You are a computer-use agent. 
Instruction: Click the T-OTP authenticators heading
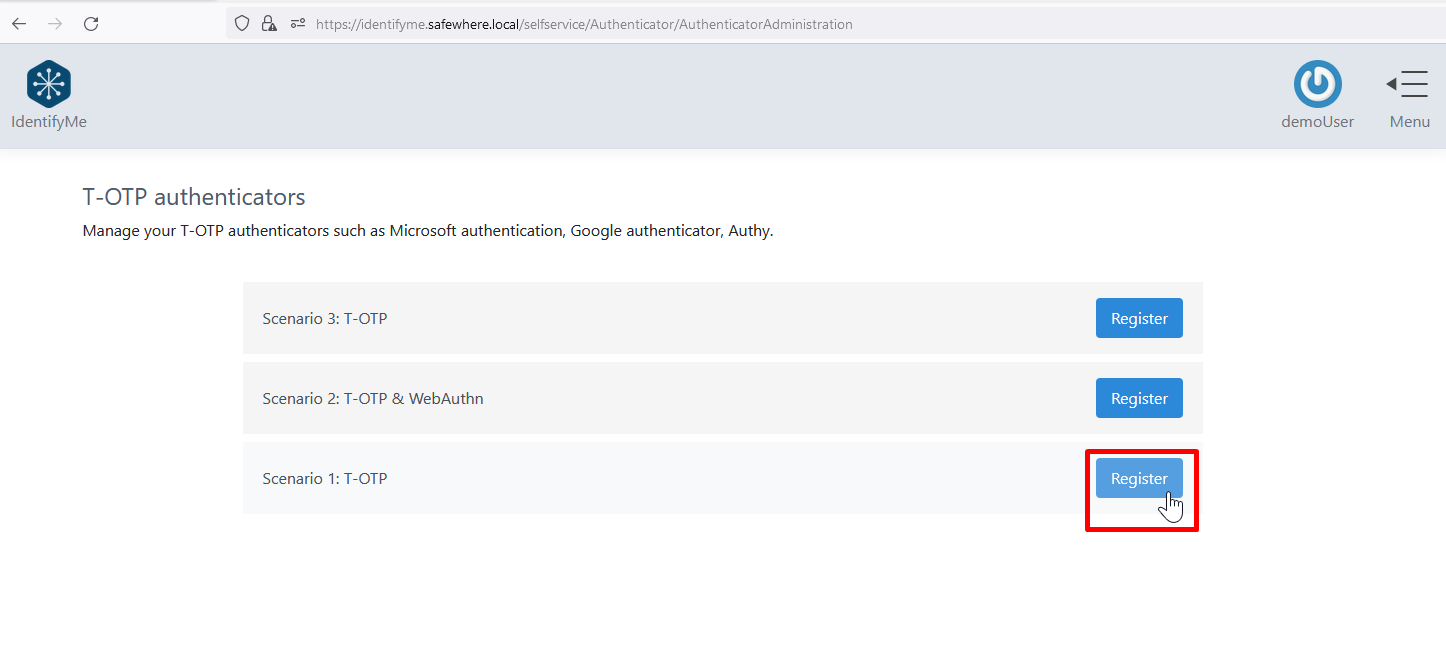point(194,197)
